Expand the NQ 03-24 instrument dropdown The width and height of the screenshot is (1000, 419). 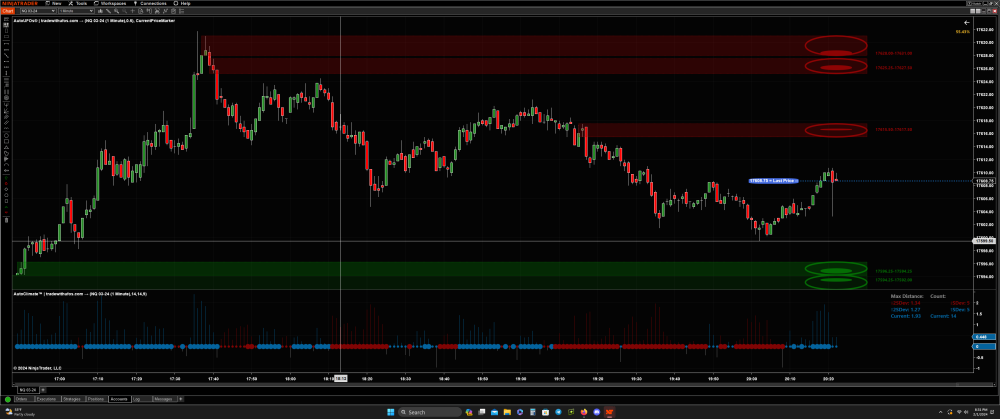(40, 10)
